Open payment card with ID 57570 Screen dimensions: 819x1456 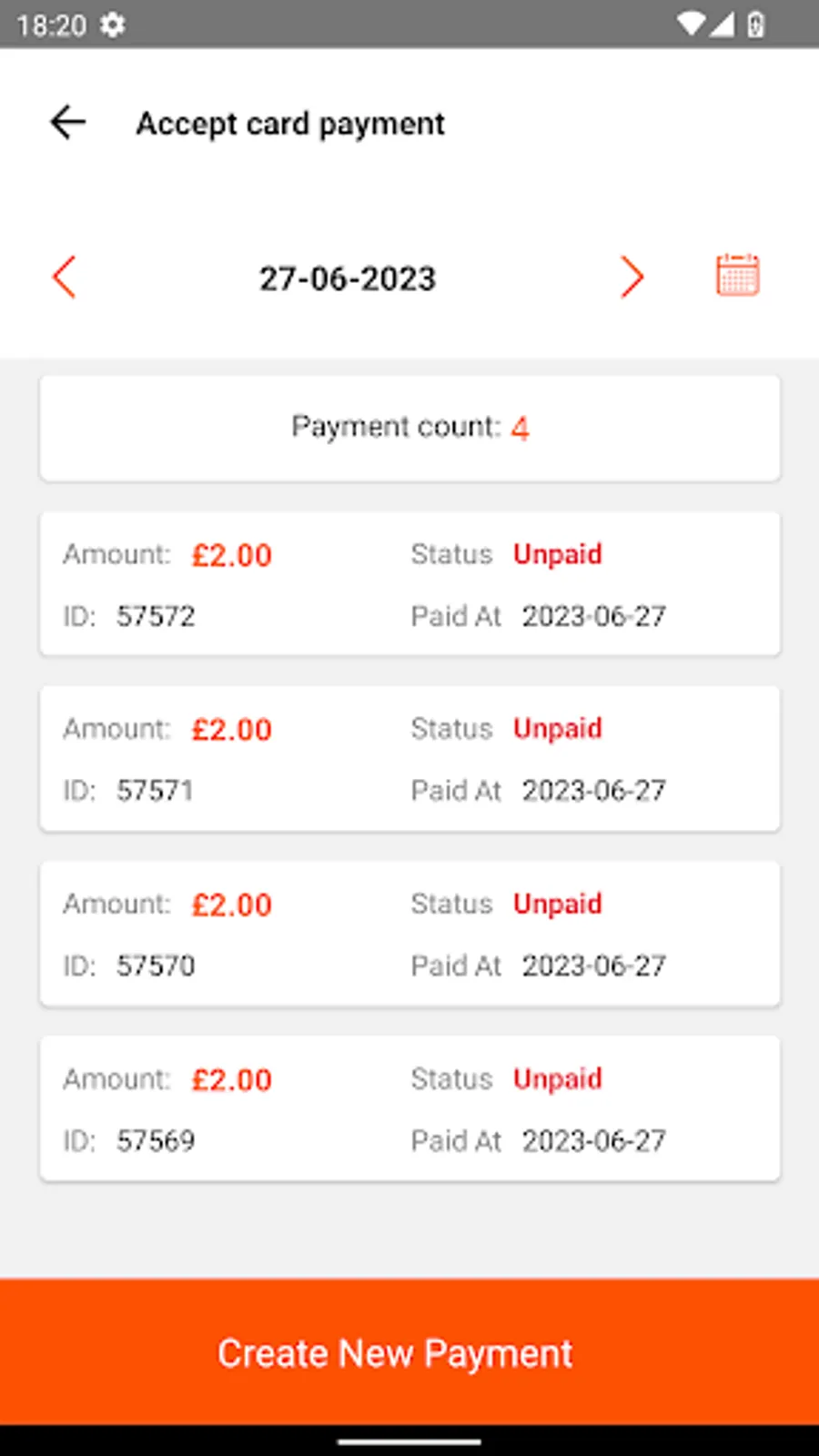409,934
